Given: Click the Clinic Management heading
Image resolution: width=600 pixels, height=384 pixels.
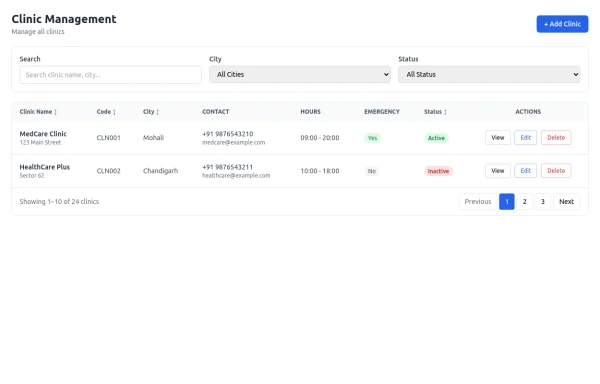Looking at the screenshot, I should click(x=64, y=19).
